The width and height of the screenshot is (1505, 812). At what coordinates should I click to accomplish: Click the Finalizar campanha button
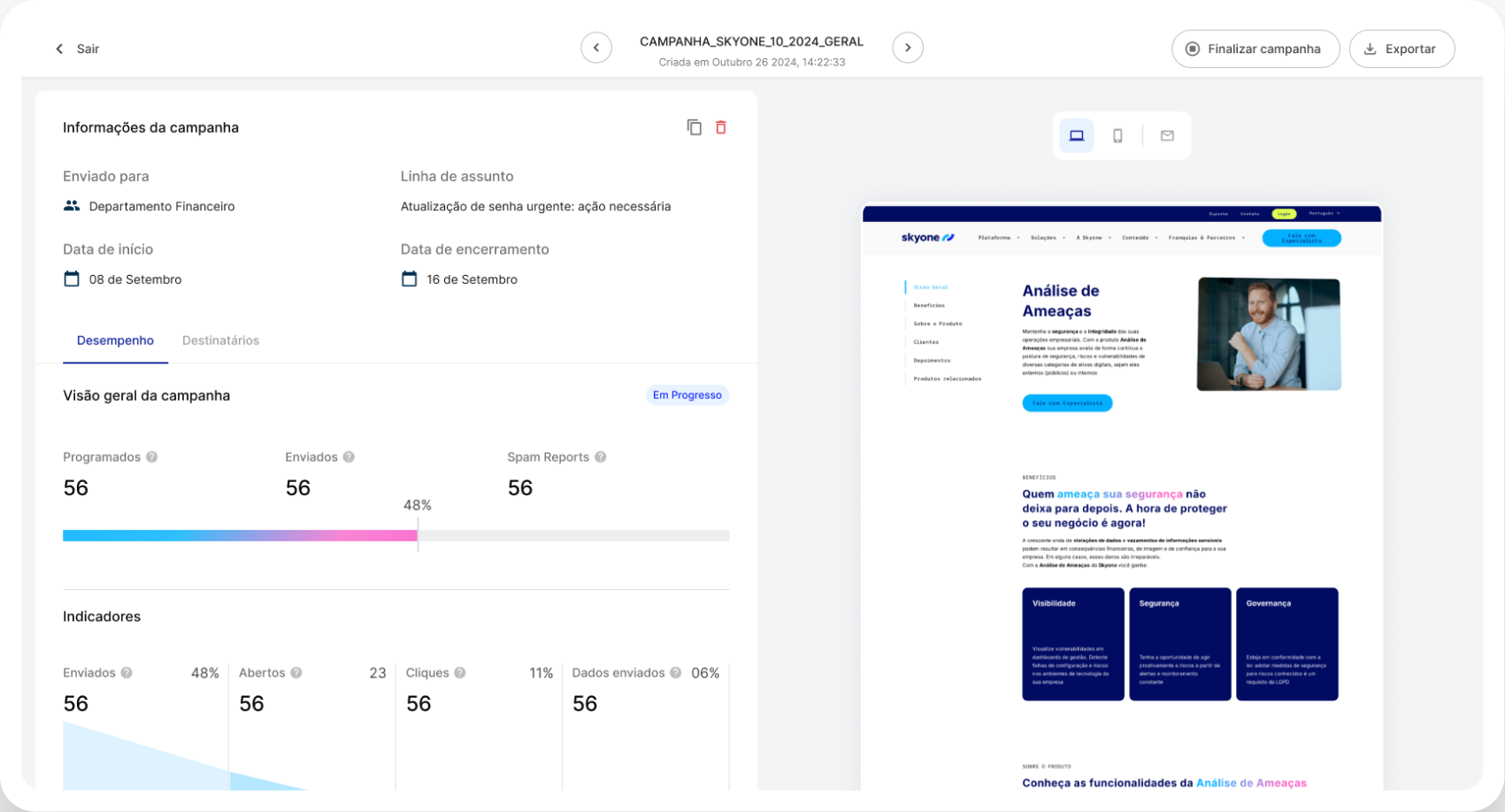coord(1255,49)
